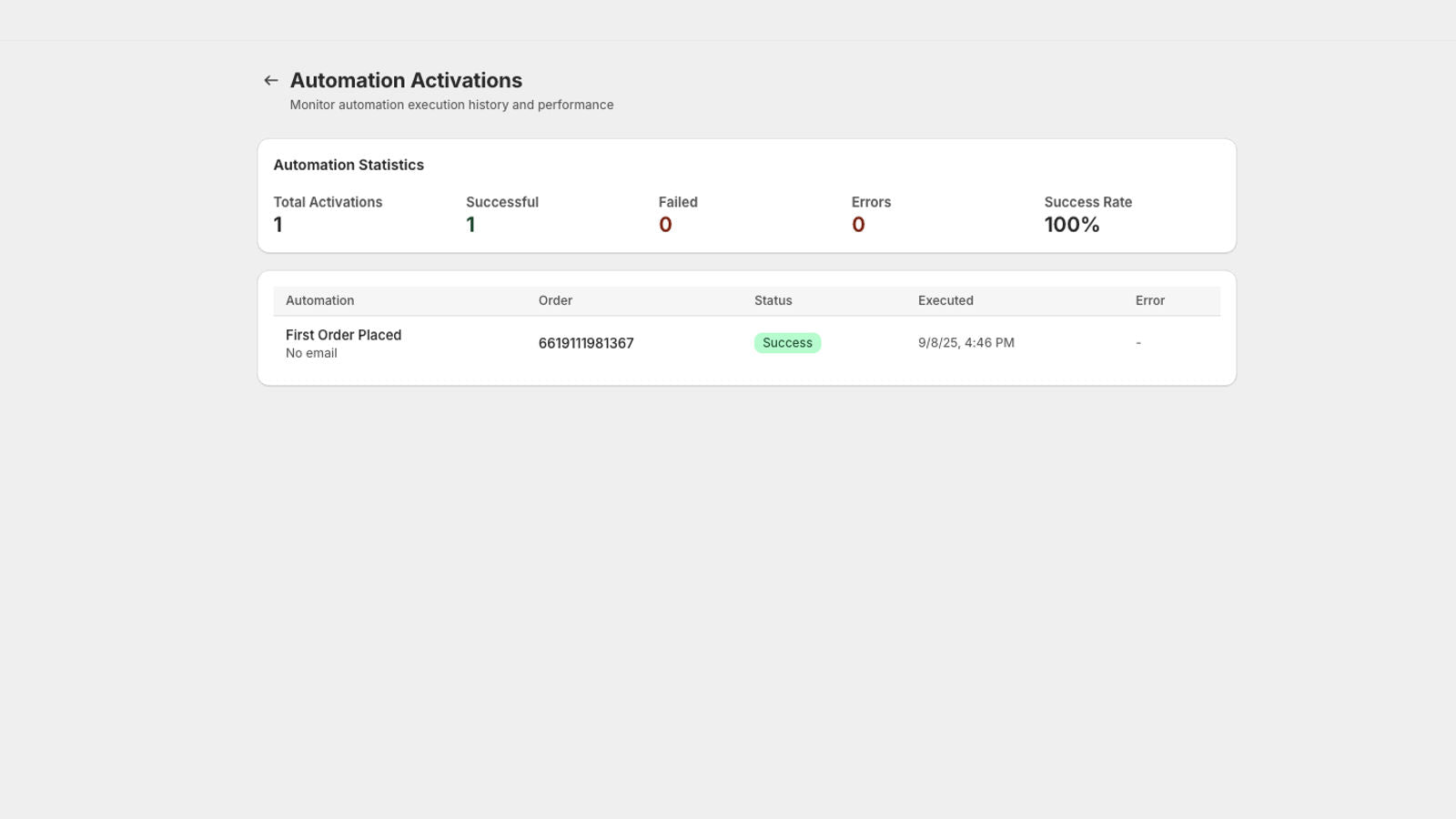Image resolution: width=1456 pixels, height=819 pixels.
Task: Click the dash in the Error column
Action: (x=1137, y=342)
